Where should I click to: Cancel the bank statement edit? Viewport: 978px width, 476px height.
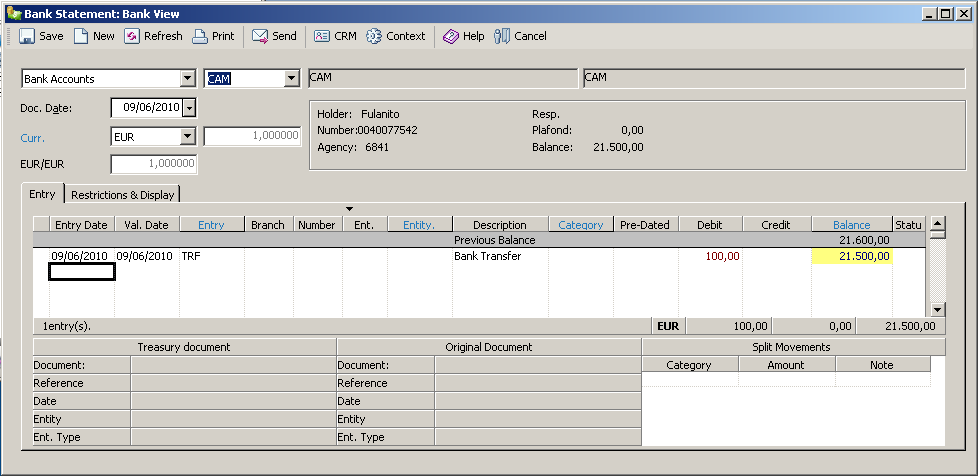coord(502,36)
